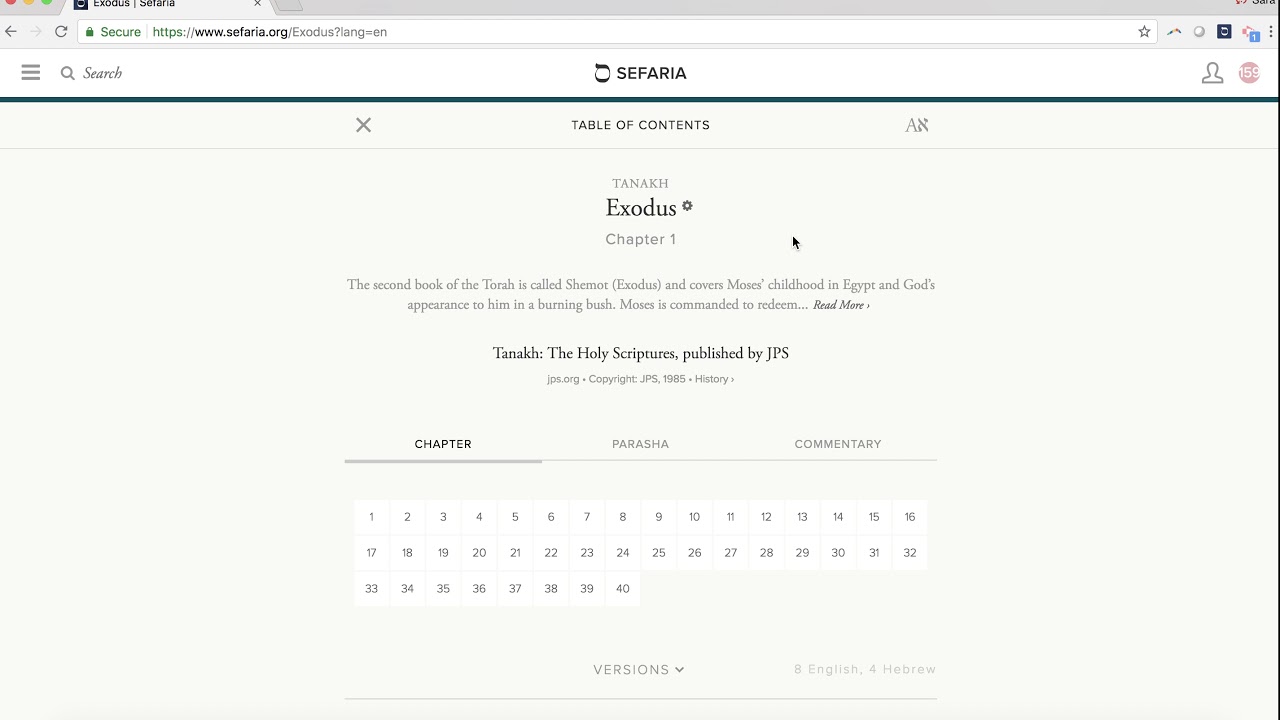Bookmark this page with the star icon

point(1144,32)
